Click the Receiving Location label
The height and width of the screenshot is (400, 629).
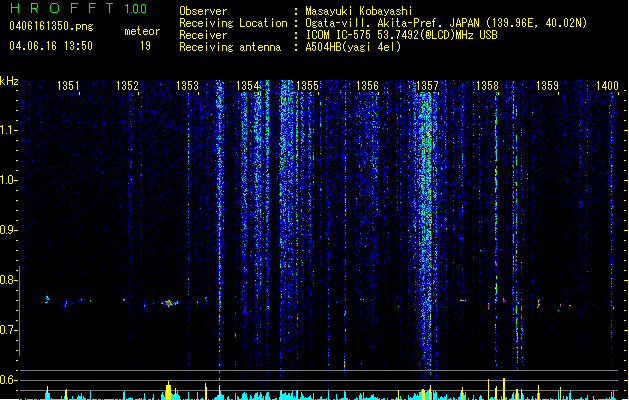coord(233,23)
